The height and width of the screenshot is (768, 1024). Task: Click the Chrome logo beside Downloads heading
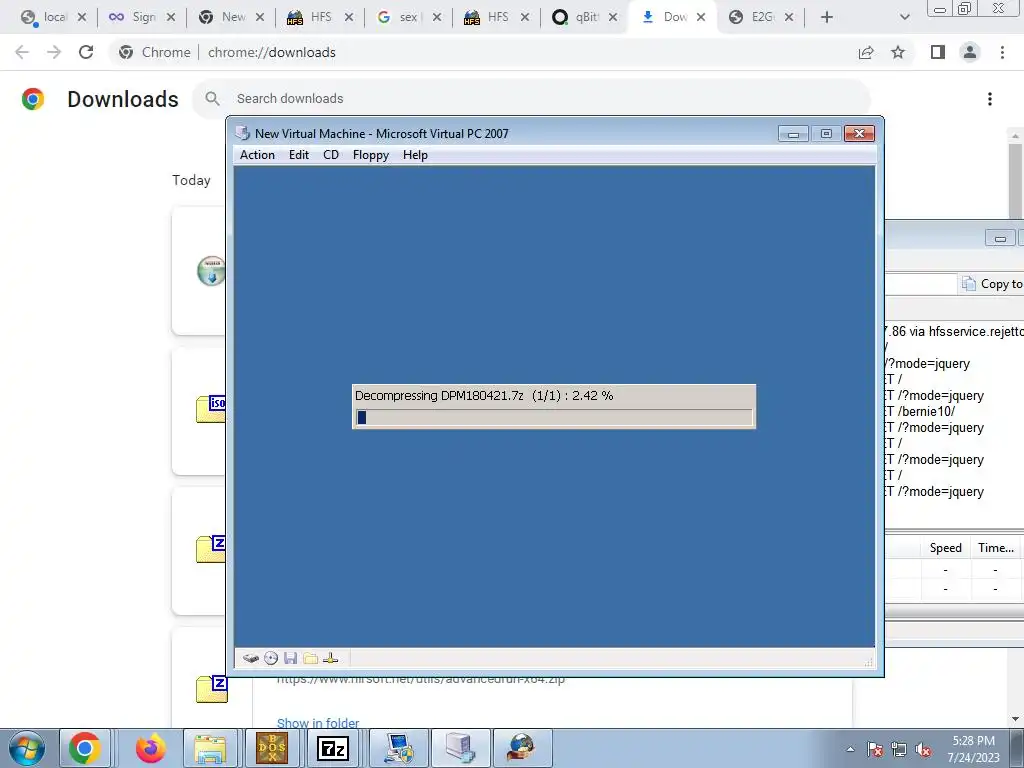[33, 99]
